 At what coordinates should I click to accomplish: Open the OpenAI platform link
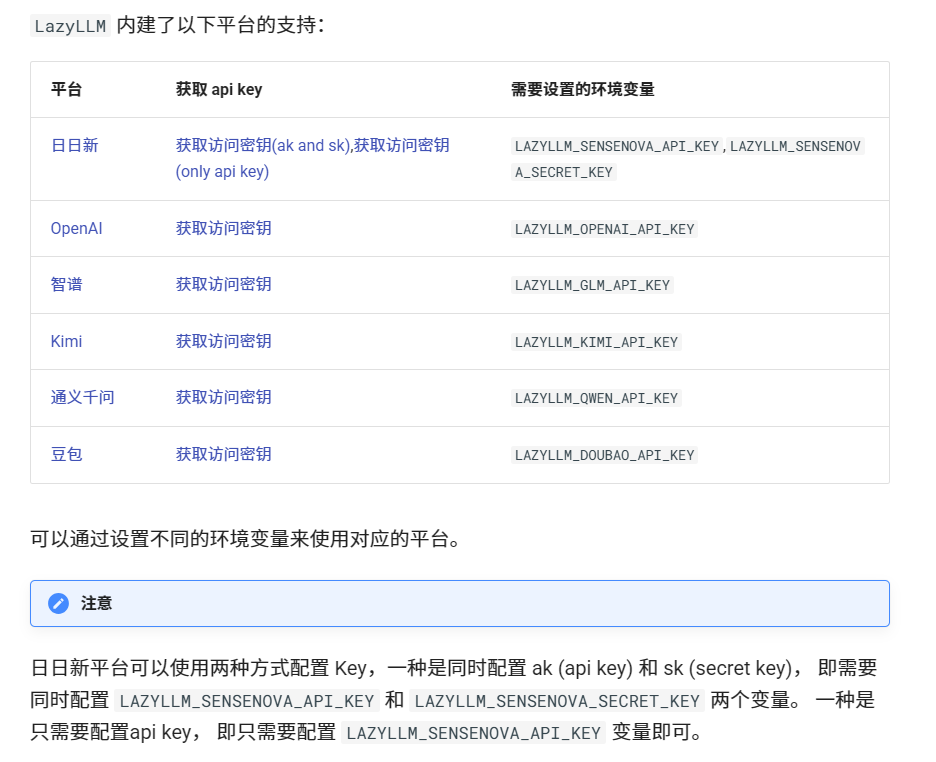pos(76,228)
